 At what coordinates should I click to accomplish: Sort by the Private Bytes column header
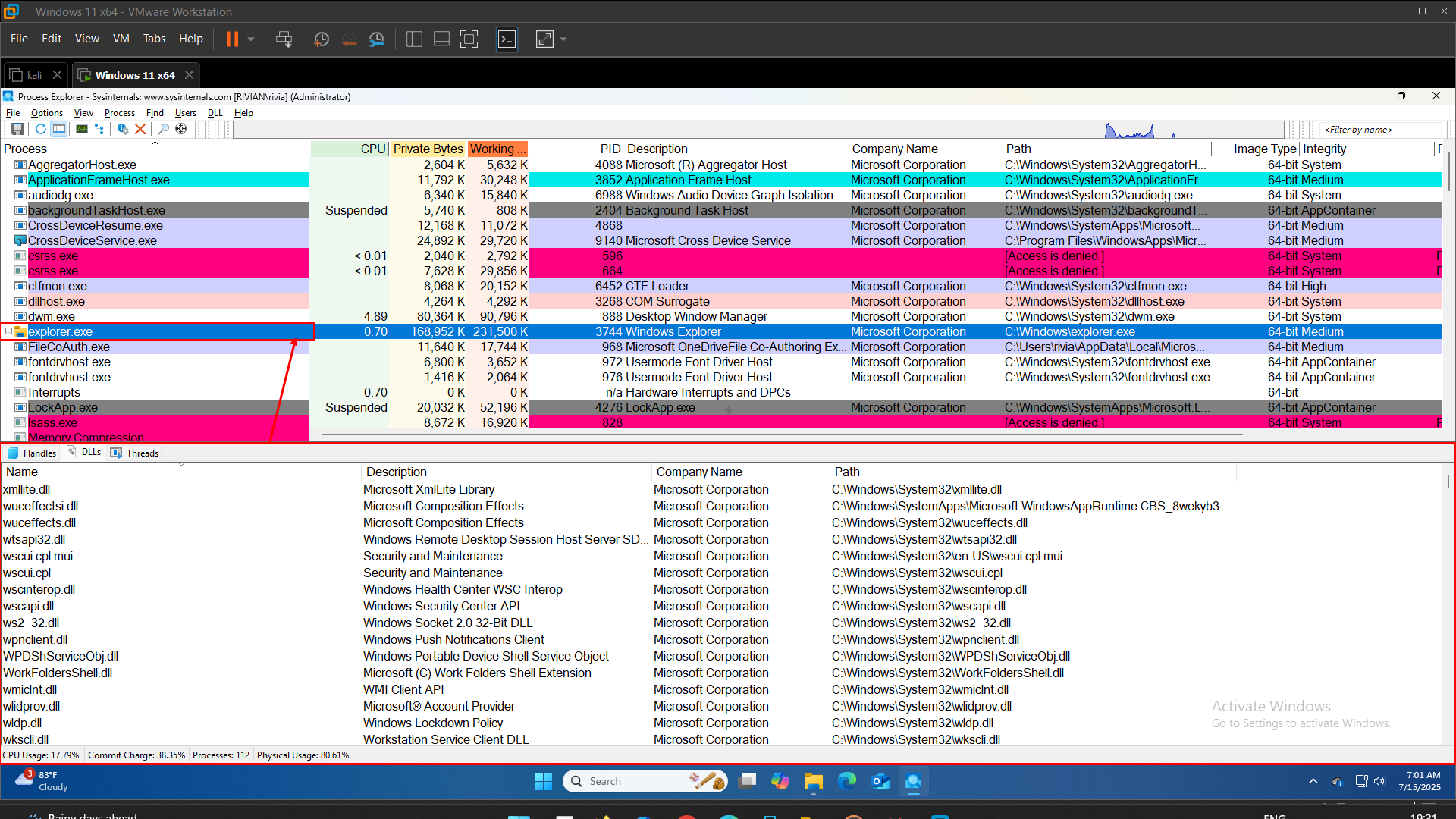pos(428,149)
